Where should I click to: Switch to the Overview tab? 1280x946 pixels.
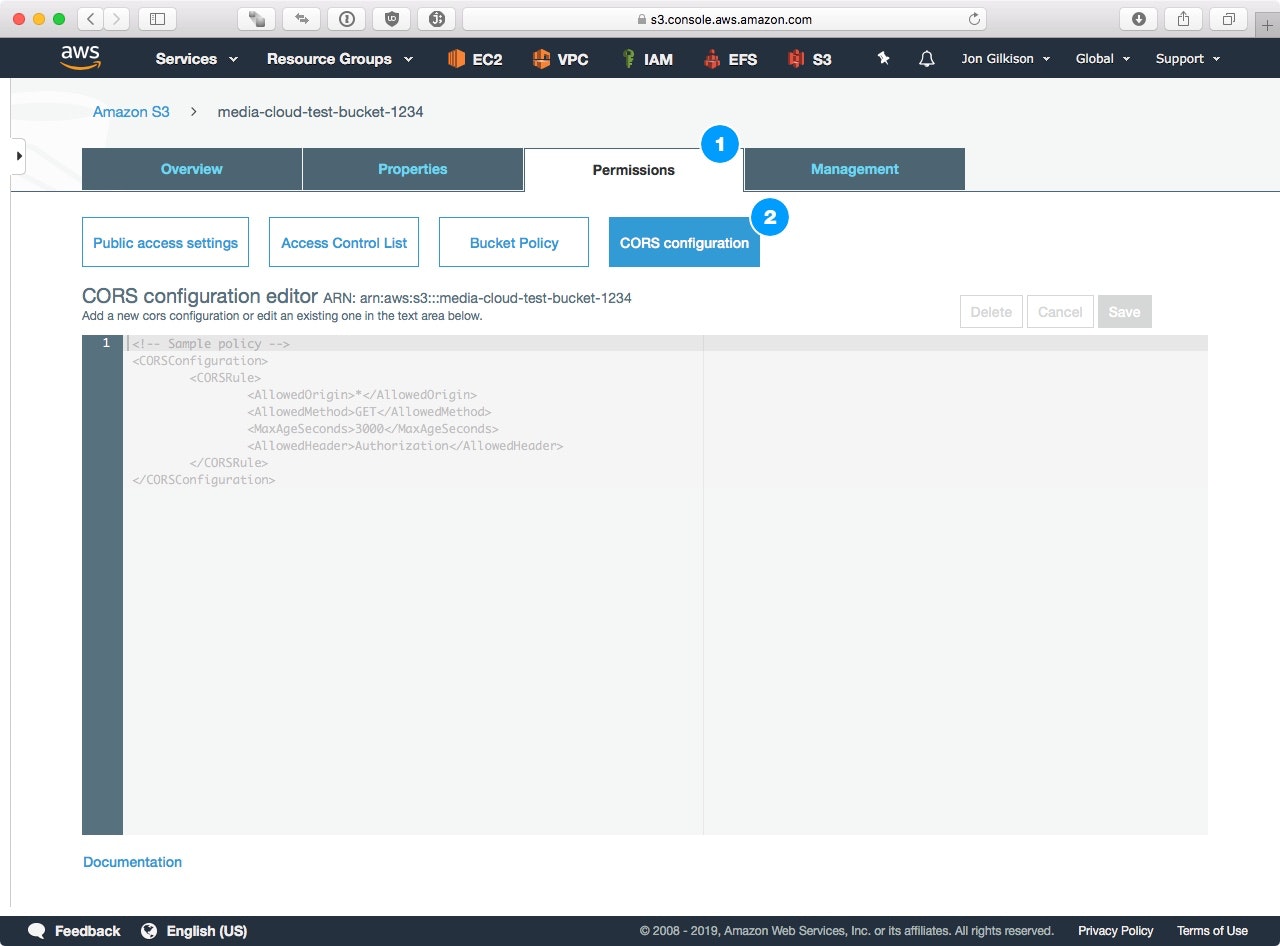[x=192, y=169]
